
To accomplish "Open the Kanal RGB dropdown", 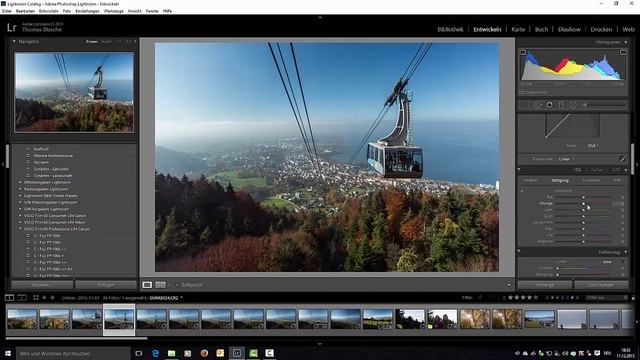I will click(x=593, y=146).
